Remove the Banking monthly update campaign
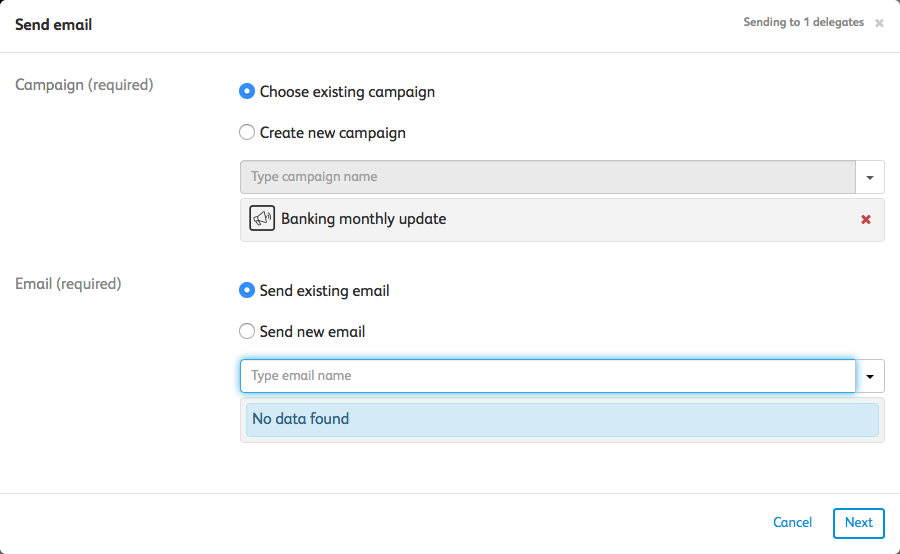 coord(866,219)
